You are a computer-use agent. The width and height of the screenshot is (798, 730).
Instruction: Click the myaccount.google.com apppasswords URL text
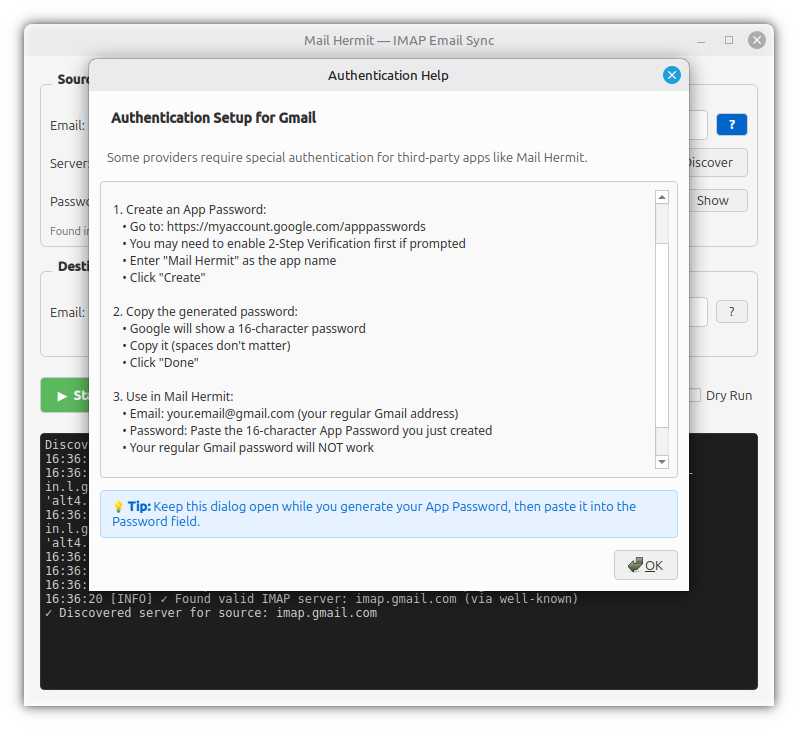pos(296,227)
